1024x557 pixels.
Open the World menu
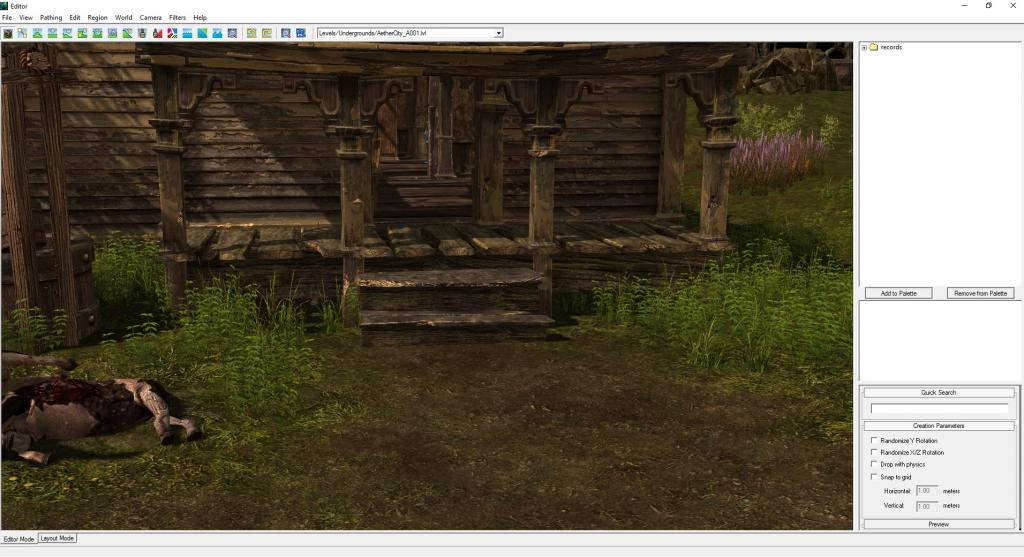tap(123, 18)
